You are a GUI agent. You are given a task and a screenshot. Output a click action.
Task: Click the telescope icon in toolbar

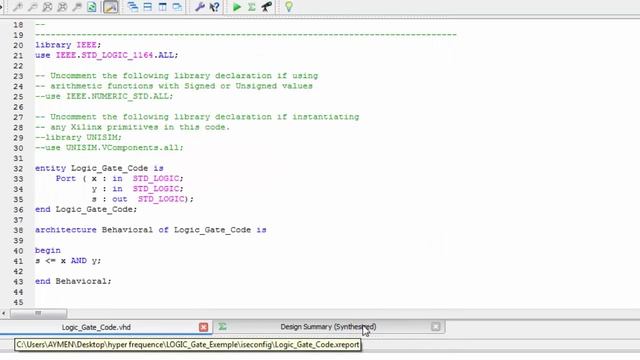[x=266, y=7]
